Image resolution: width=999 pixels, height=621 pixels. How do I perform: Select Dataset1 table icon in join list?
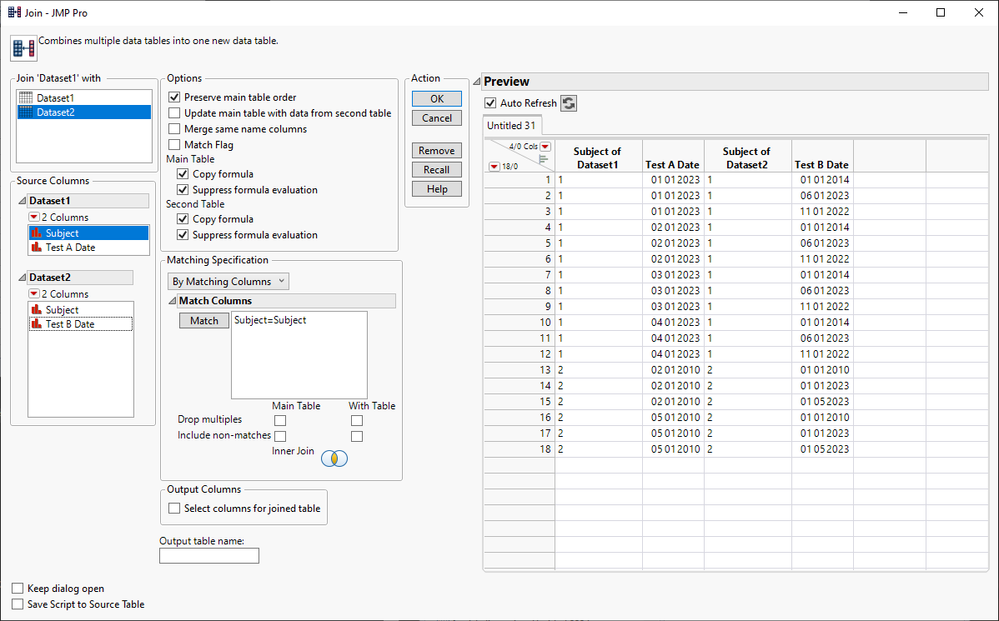26,98
